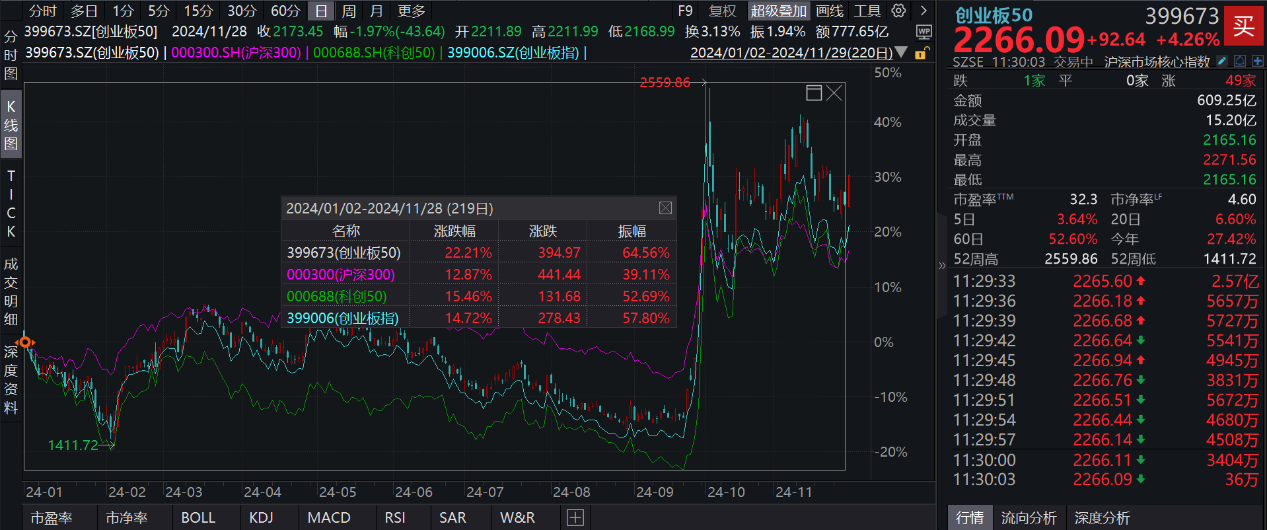The height and width of the screenshot is (530, 1267).
Task: Toggle 超级叠加 overlay mode
Action: point(779,11)
